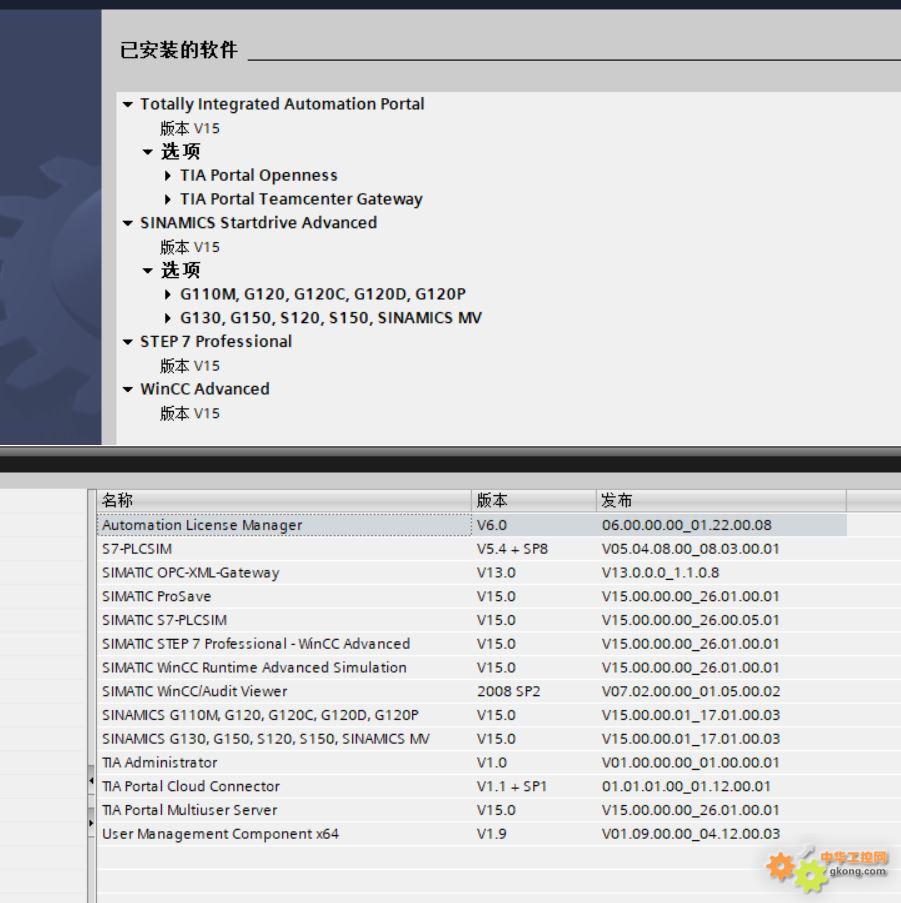Click the right-pointing splitter arrow beside the table
This screenshot has height=903, width=901.
(91, 824)
